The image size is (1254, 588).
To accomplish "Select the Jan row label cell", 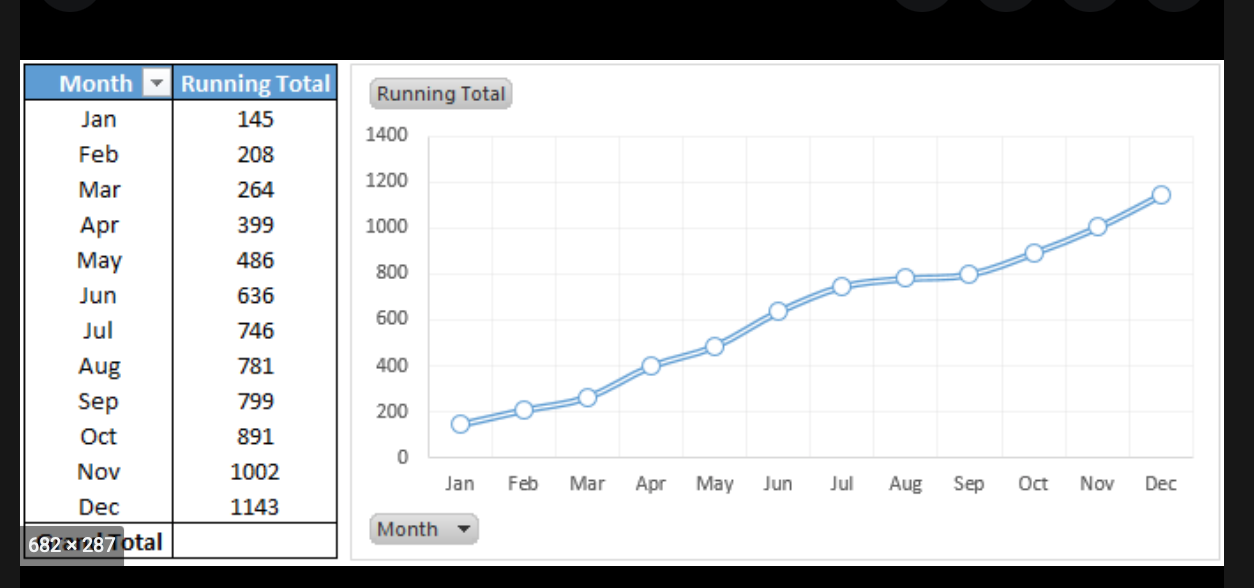I will click(99, 119).
